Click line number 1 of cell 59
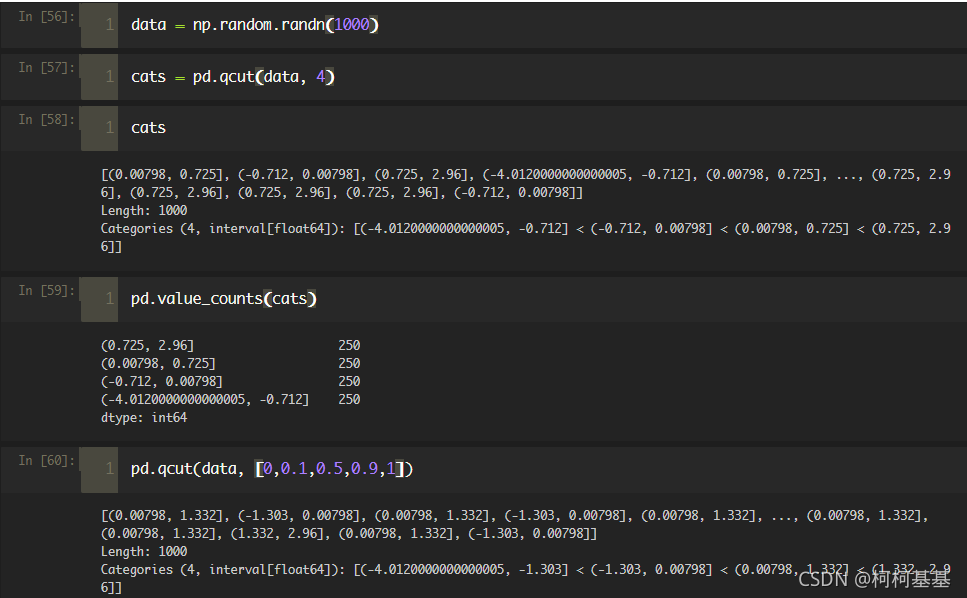The image size is (967, 598). click(x=109, y=299)
